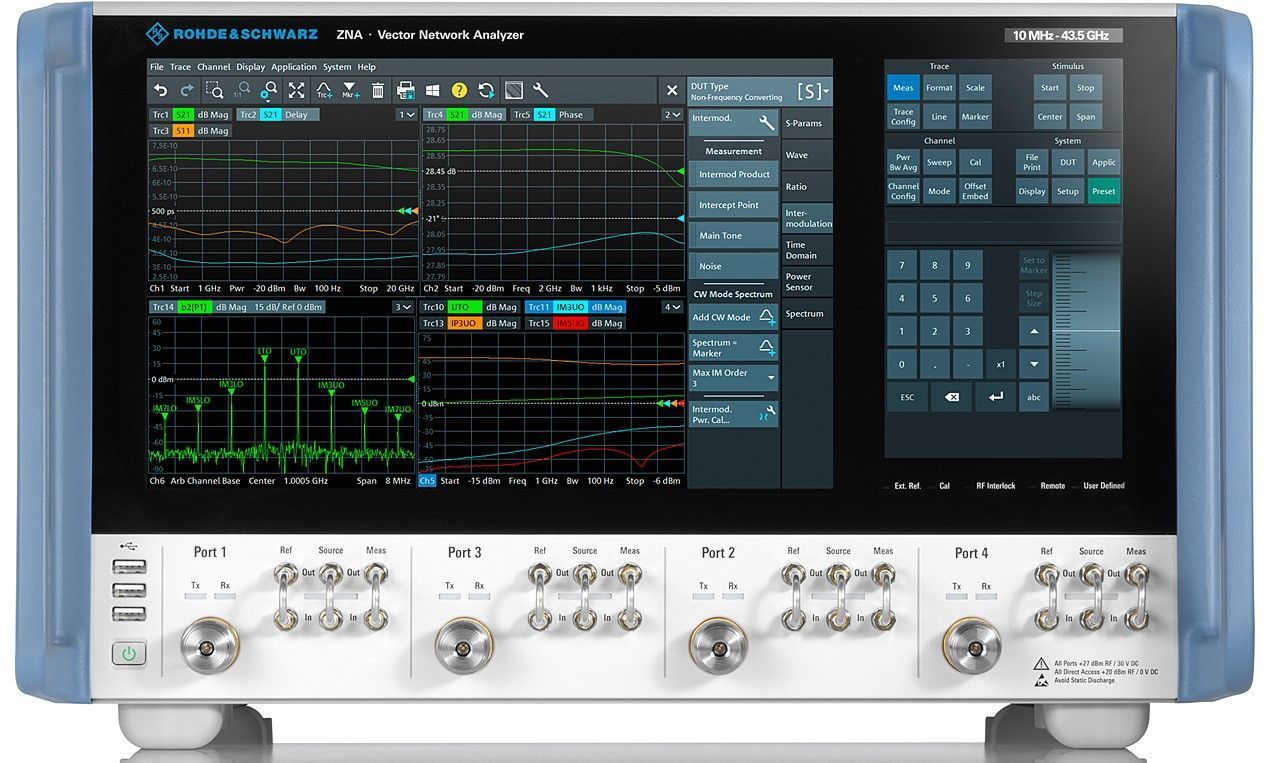1270x763 pixels.
Task: Open the DUT Type selector
Action: (x=760, y=92)
